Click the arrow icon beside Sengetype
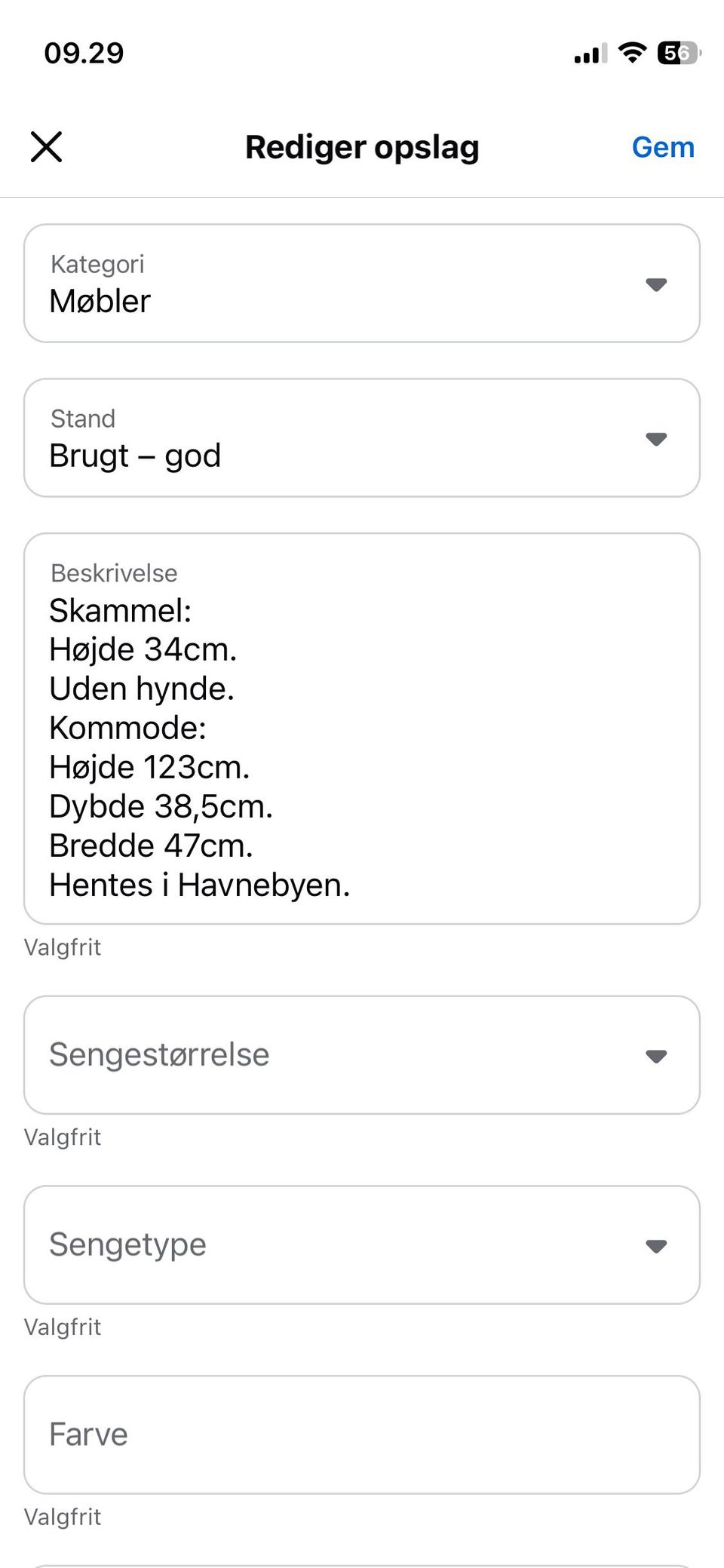This screenshot has width=724, height=1568. (656, 1246)
